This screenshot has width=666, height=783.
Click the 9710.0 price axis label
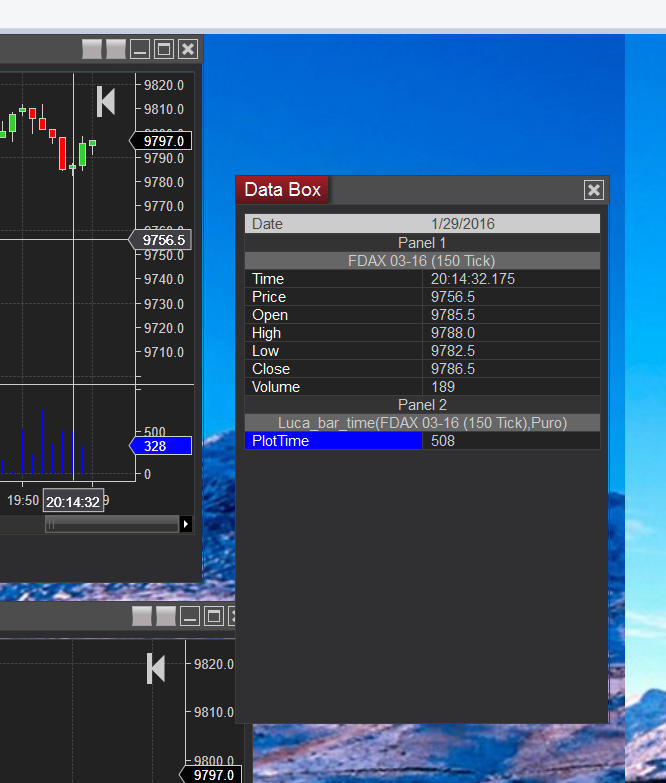click(164, 352)
